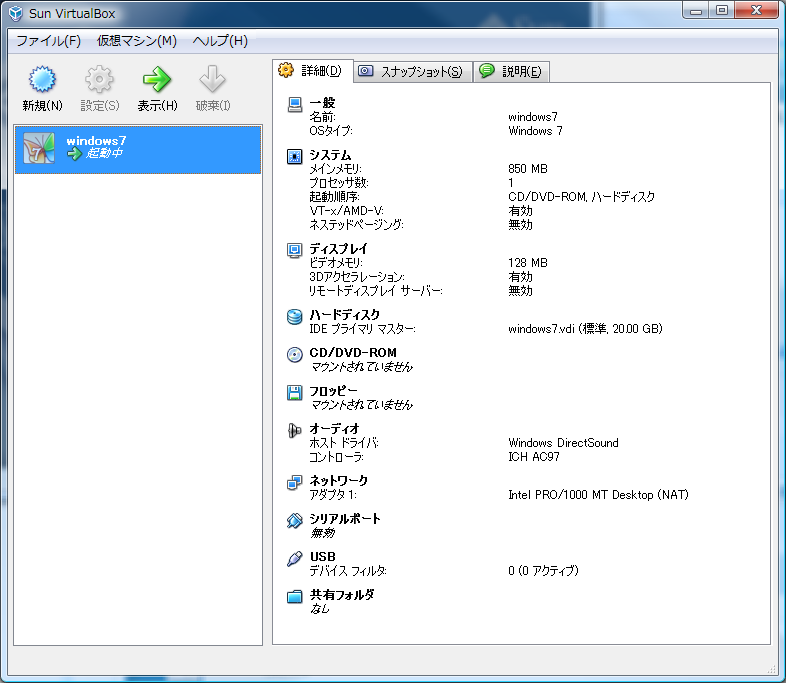
Task: Click the ネットワーク section network icon
Action: [295, 482]
